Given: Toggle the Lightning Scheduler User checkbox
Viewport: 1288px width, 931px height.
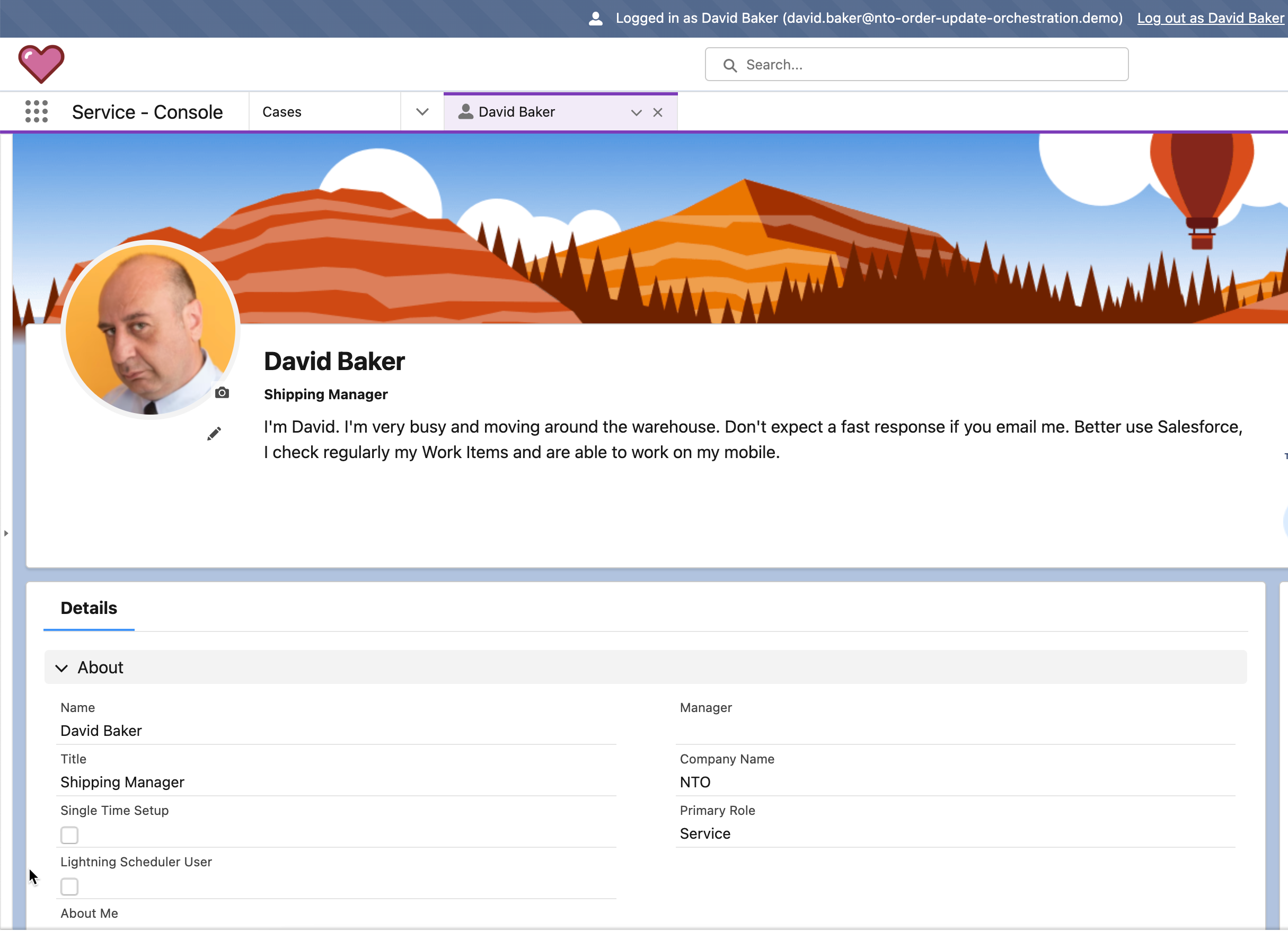Looking at the screenshot, I should pyautogui.click(x=69, y=886).
